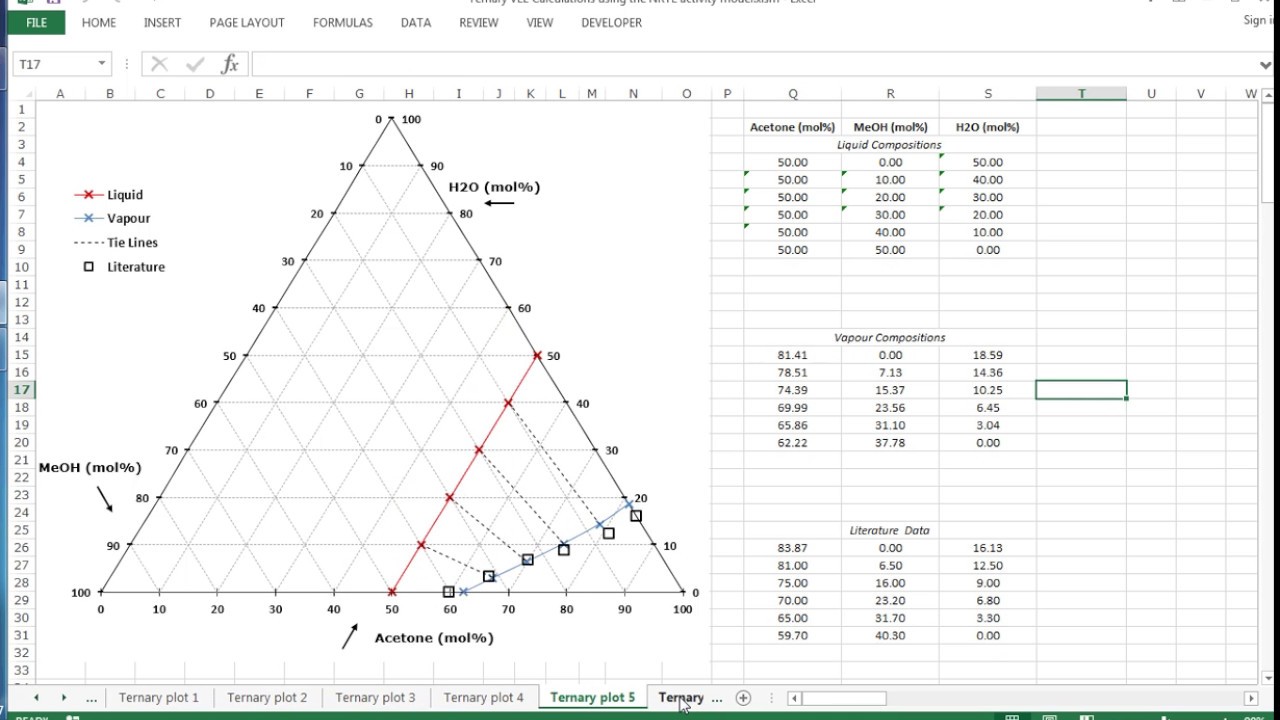Switch to the FORMULAS ribbon tab

(x=343, y=22)
